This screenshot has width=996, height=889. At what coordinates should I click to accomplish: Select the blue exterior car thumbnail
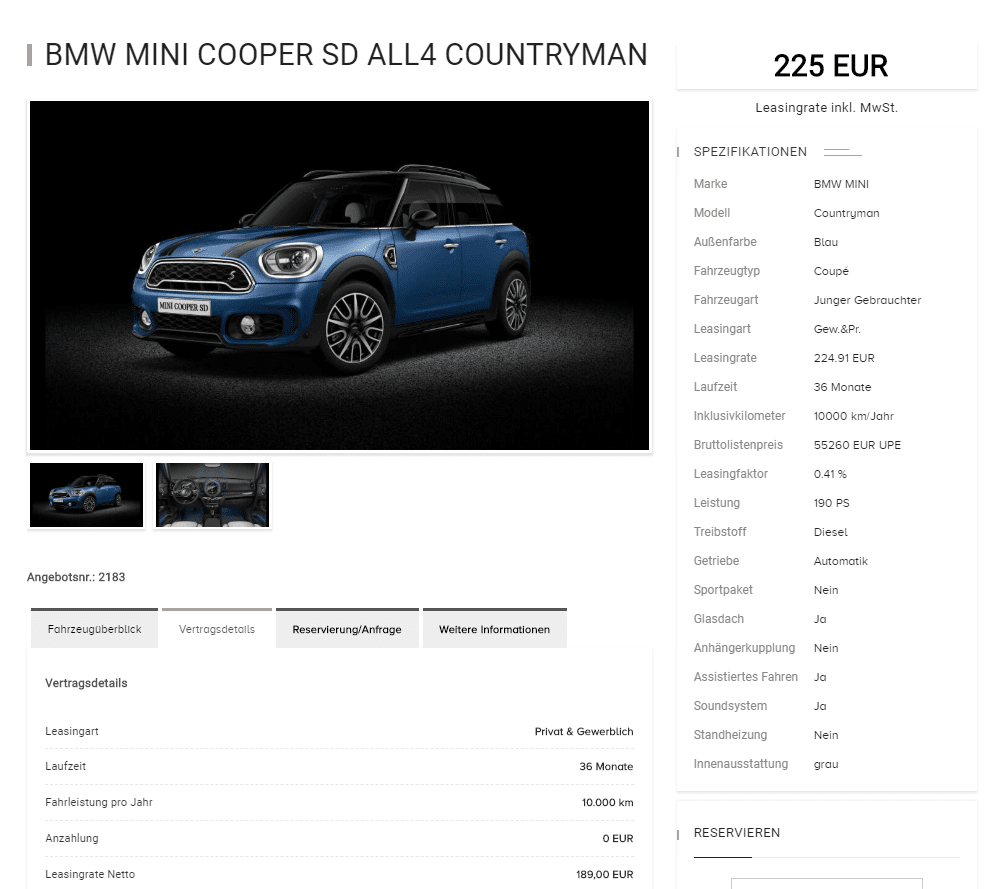coord(86,495)
